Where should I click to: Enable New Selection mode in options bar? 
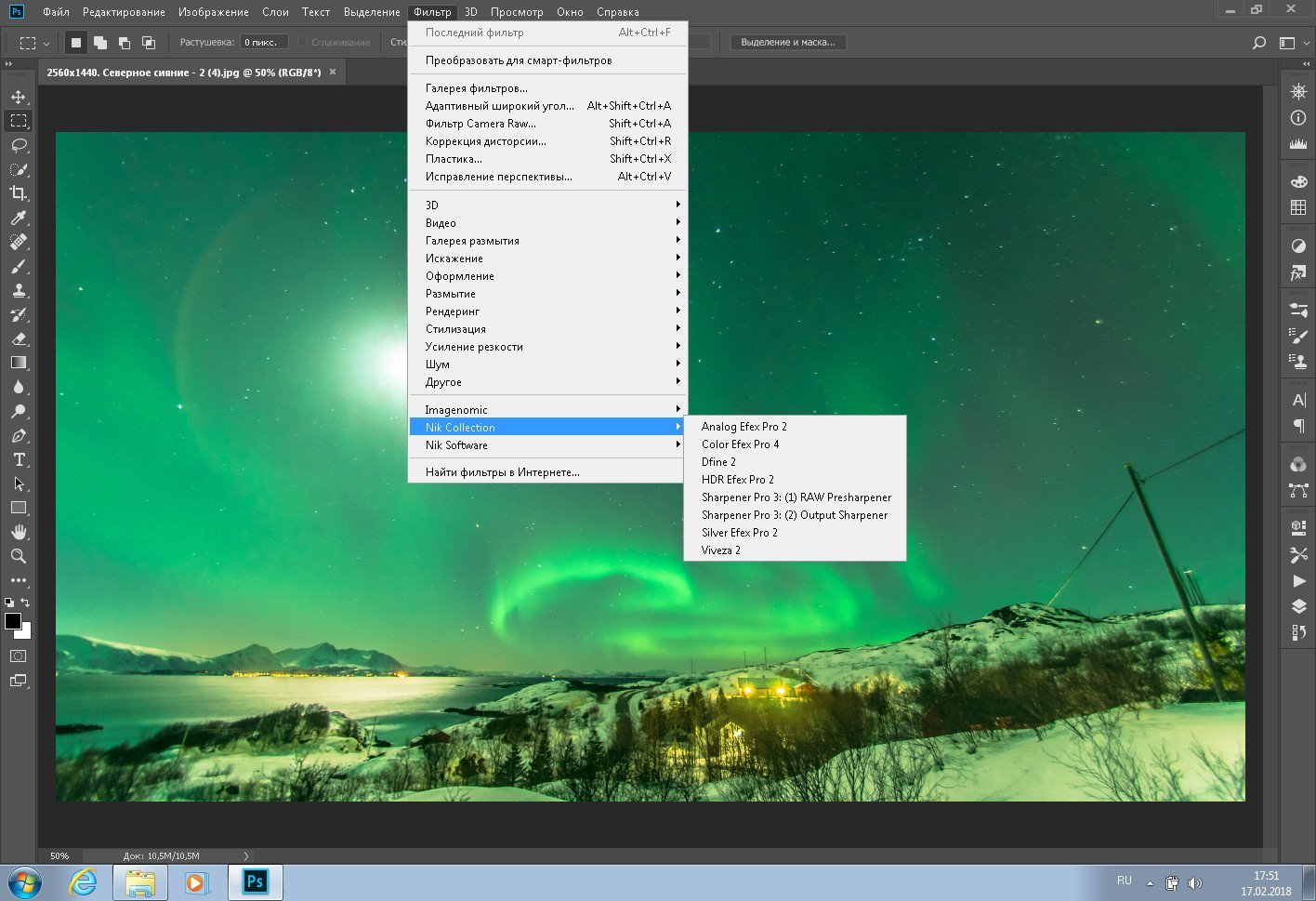tap(76, 42)
